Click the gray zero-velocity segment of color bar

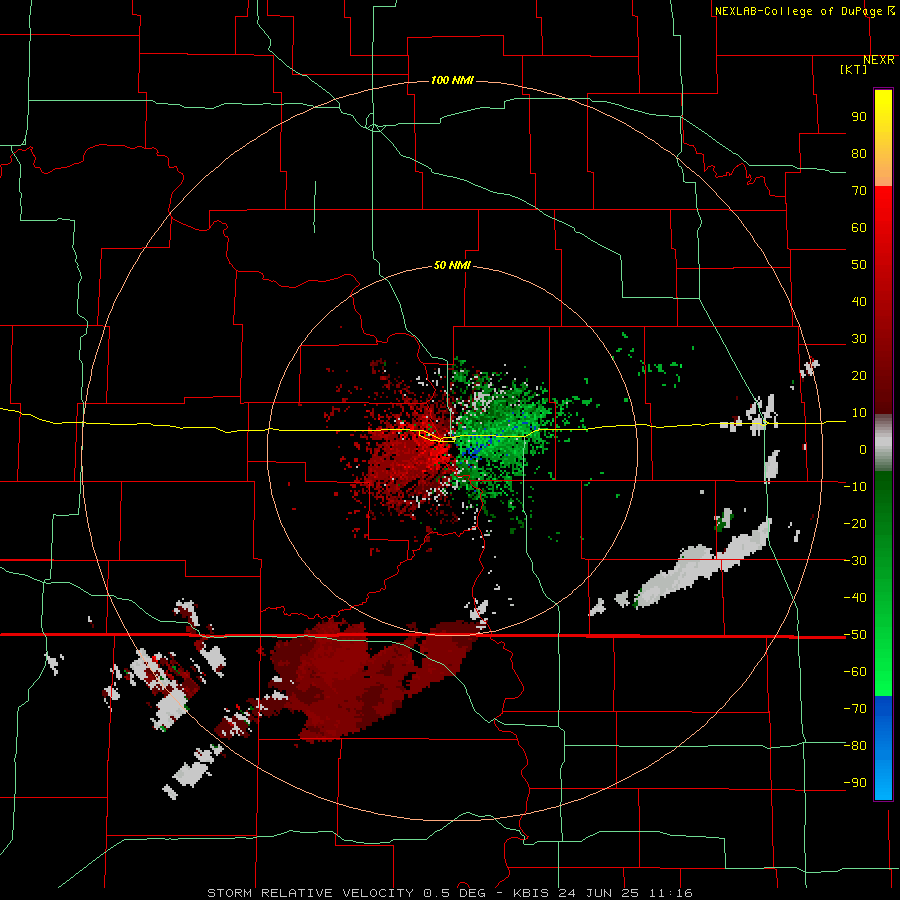(883, 443)
